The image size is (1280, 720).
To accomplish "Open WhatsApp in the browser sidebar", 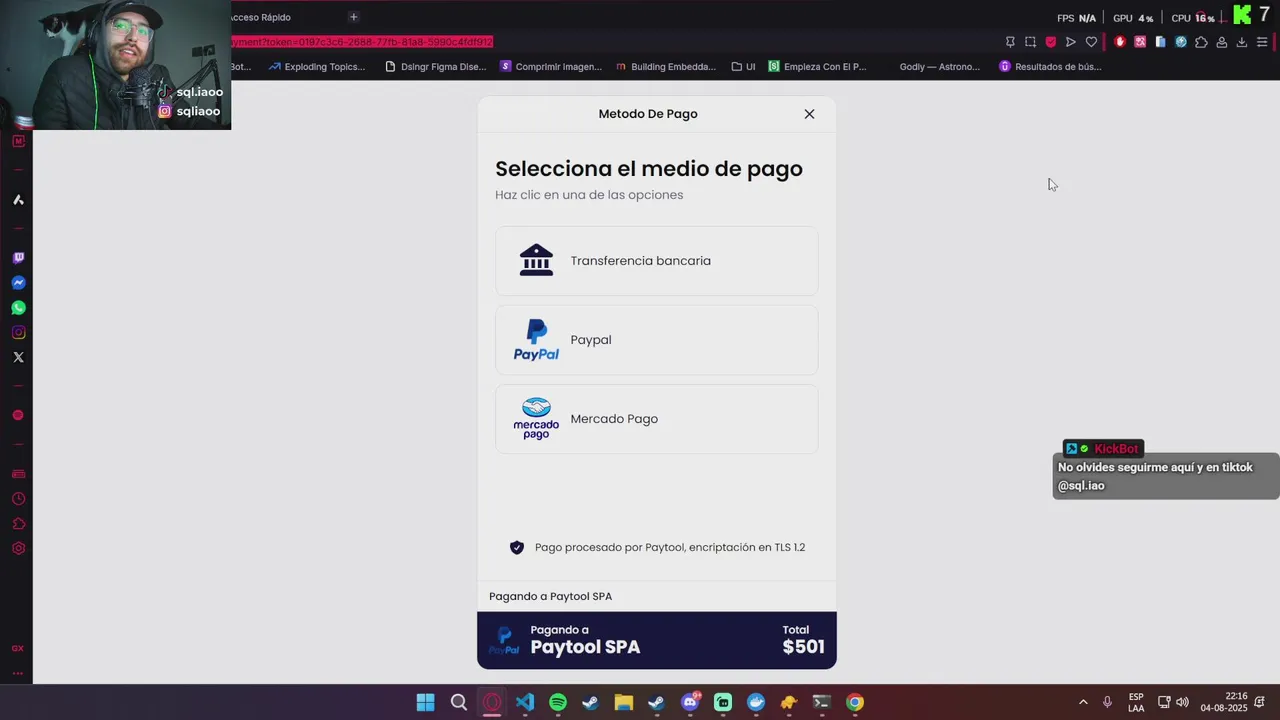I will click(x=18, y=308).
